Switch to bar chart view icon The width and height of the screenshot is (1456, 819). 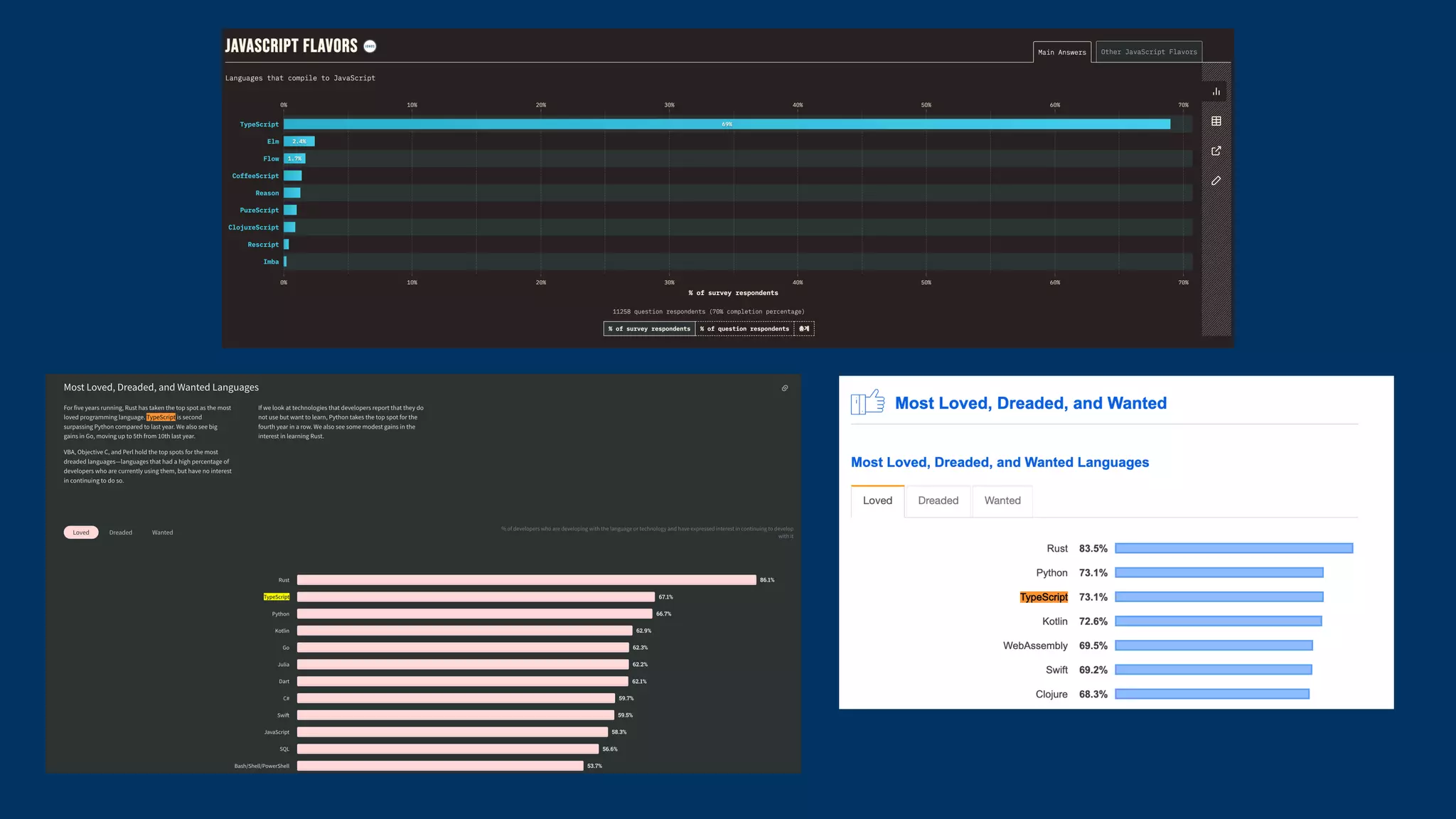click(1216, 92)
